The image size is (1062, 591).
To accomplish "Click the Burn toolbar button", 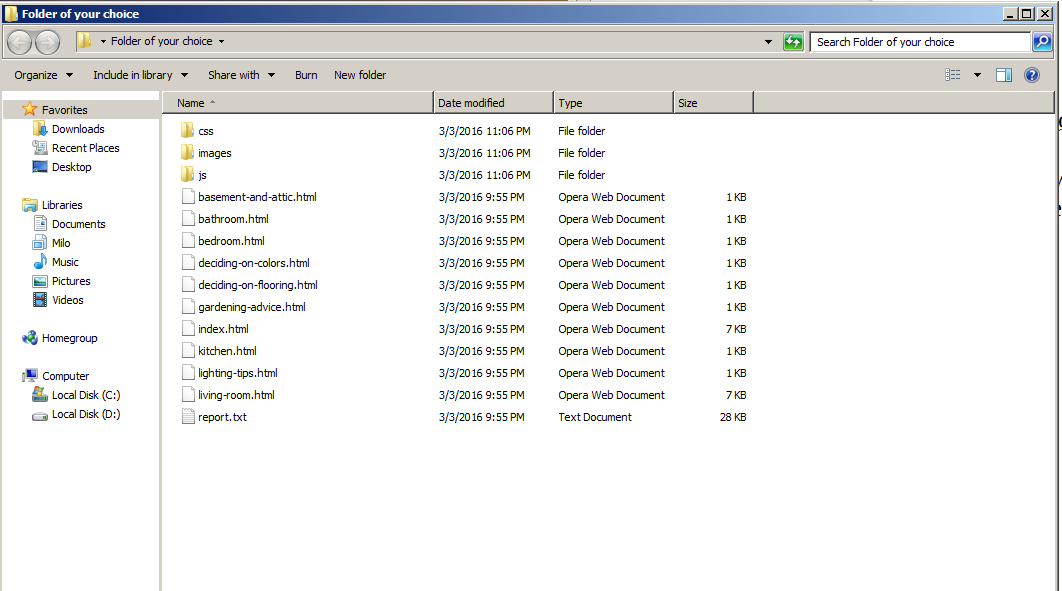I will coord(306,75).
